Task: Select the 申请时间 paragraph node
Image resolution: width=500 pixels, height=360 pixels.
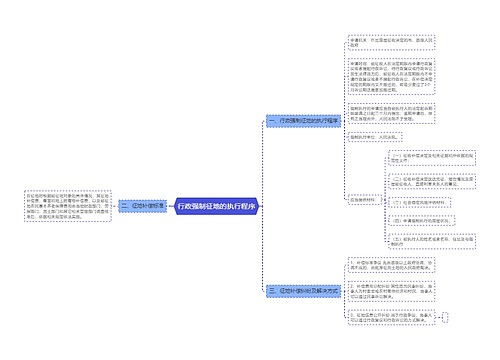Action: pos(391,76)
